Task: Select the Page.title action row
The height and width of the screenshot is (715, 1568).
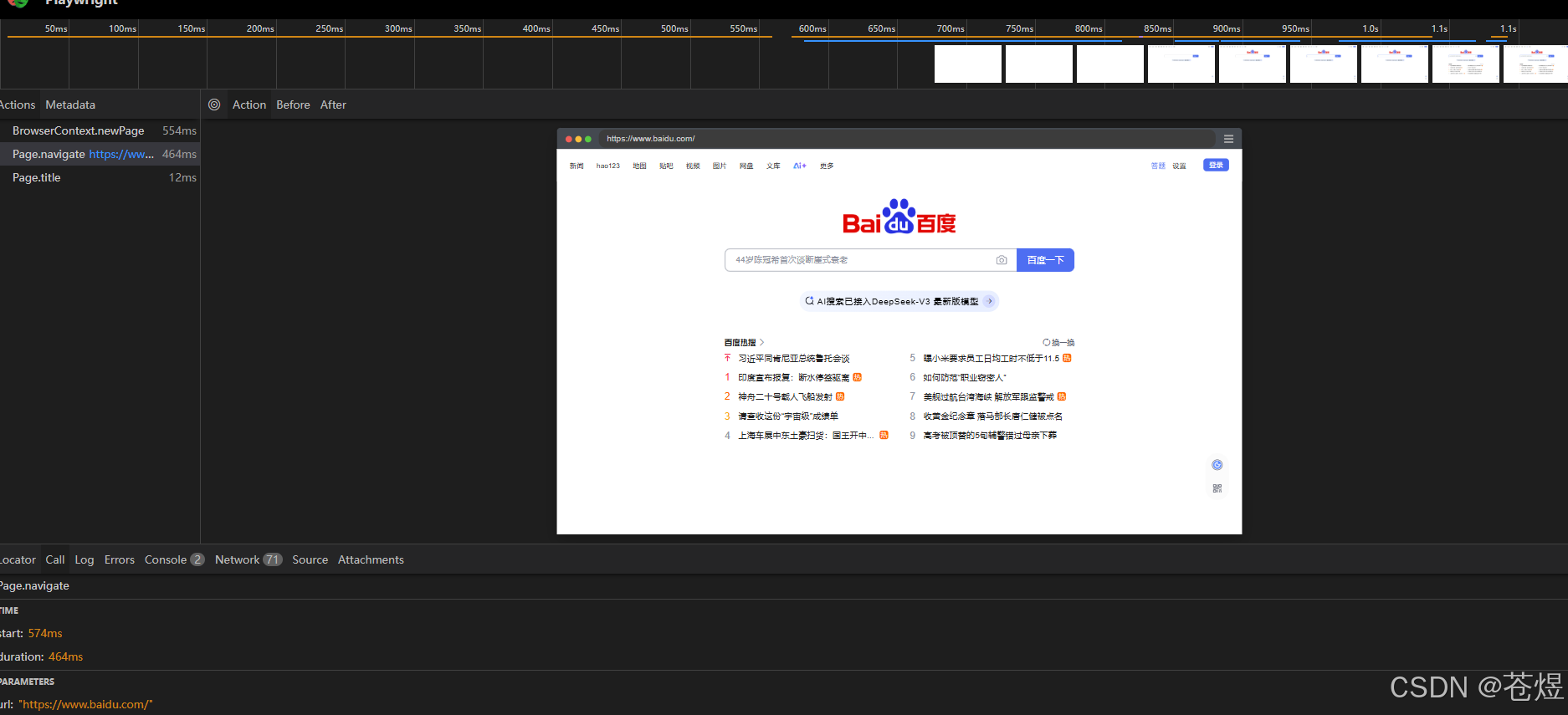Action: [100, 177]
